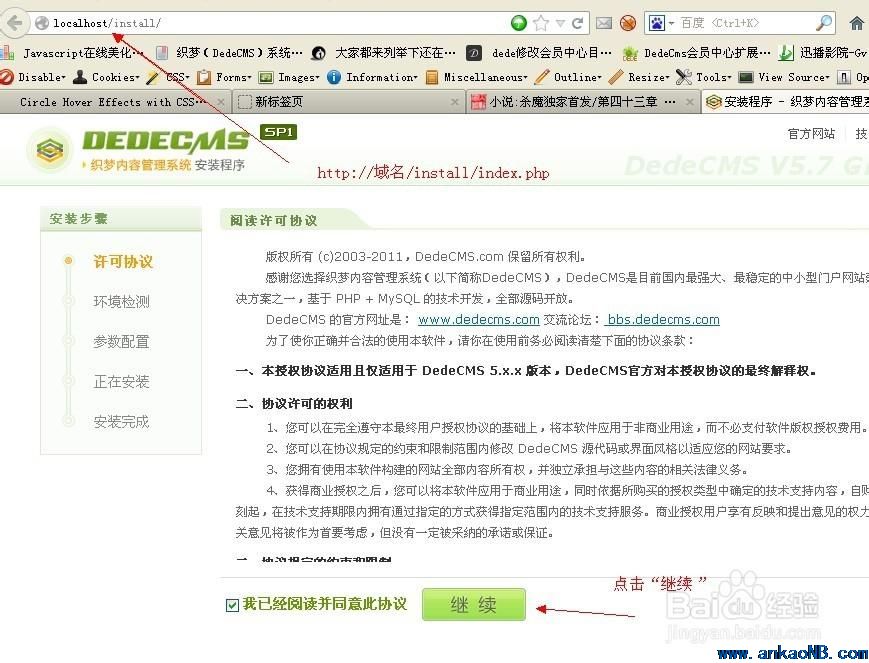Click the search magnifier icon in Baidu box
Screen dimensions: 869x663
click(x=824, y=23)
